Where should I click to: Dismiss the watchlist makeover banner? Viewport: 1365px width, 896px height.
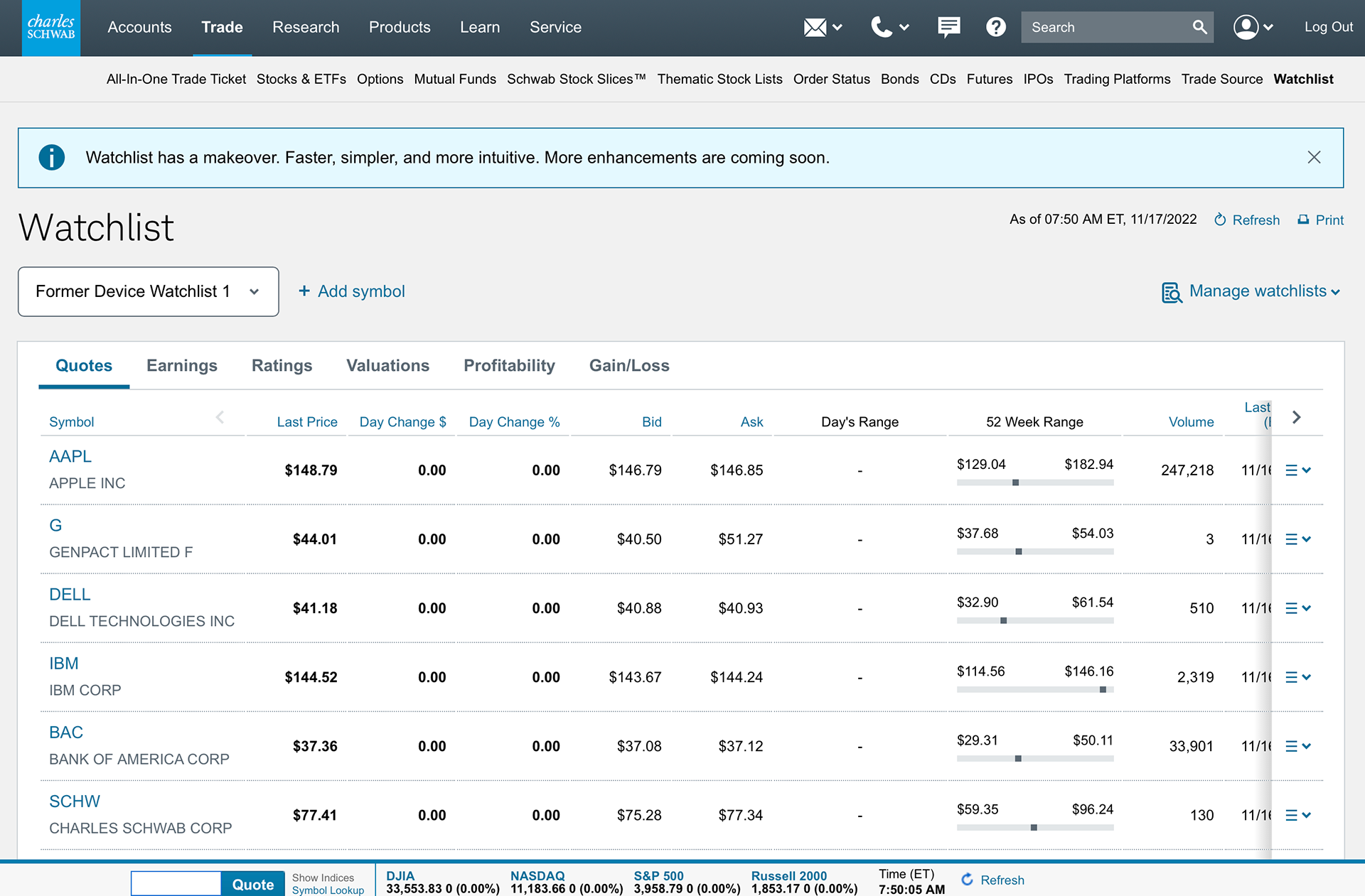(1314, 158)
